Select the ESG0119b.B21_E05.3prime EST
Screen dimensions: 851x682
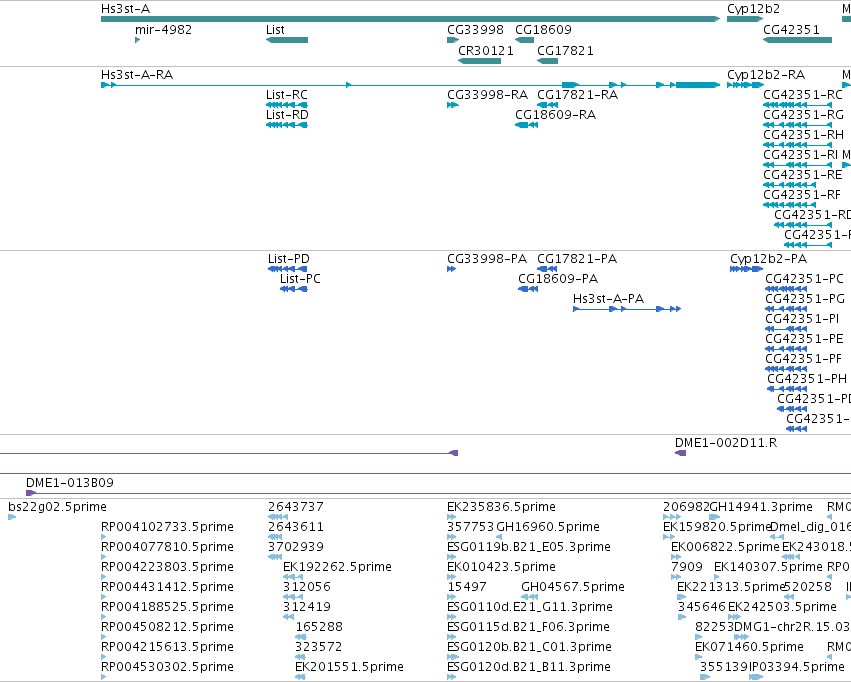452,557
